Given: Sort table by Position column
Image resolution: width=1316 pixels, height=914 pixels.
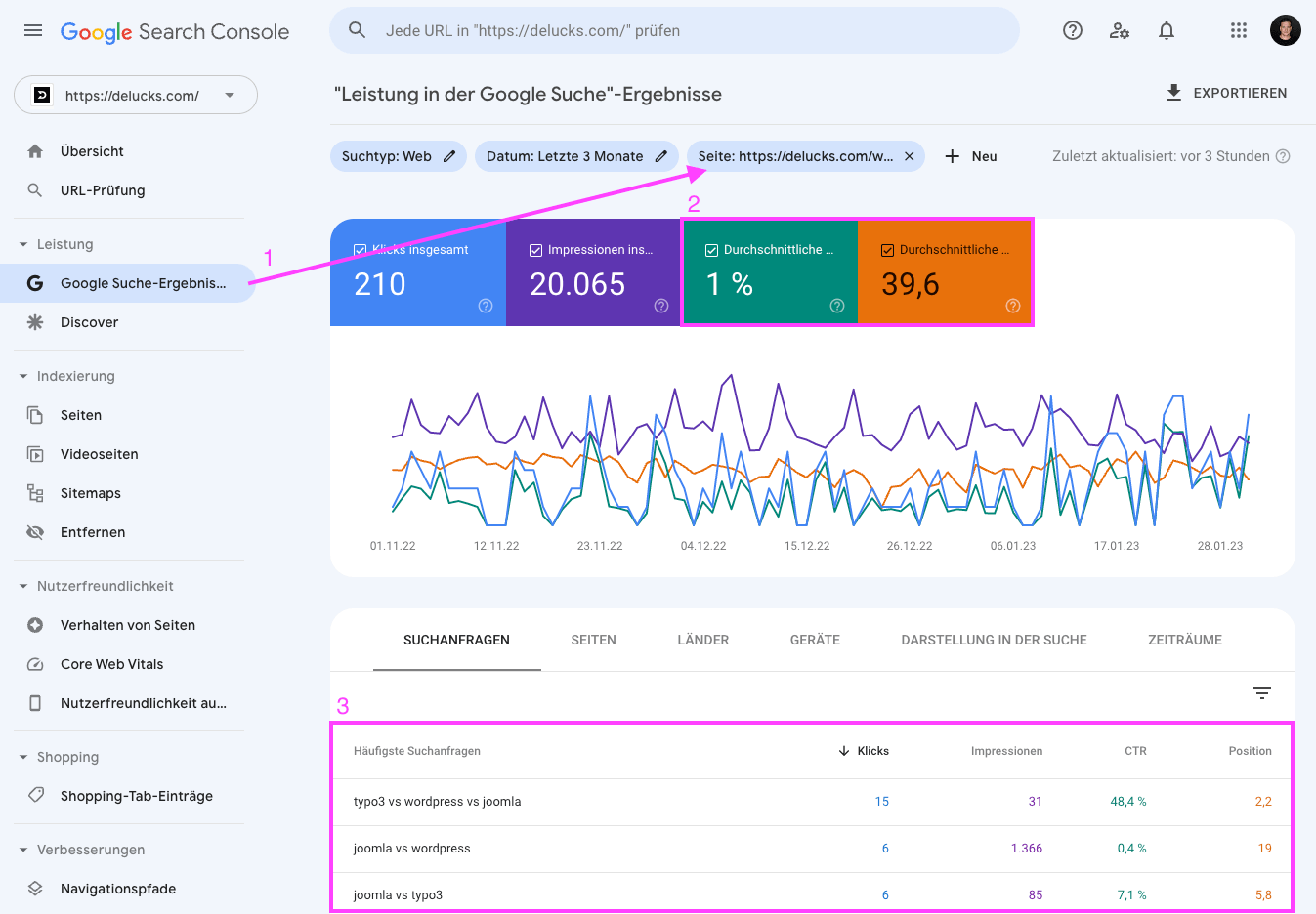Looking at the screenshot, I should (x=1250, y=751).
